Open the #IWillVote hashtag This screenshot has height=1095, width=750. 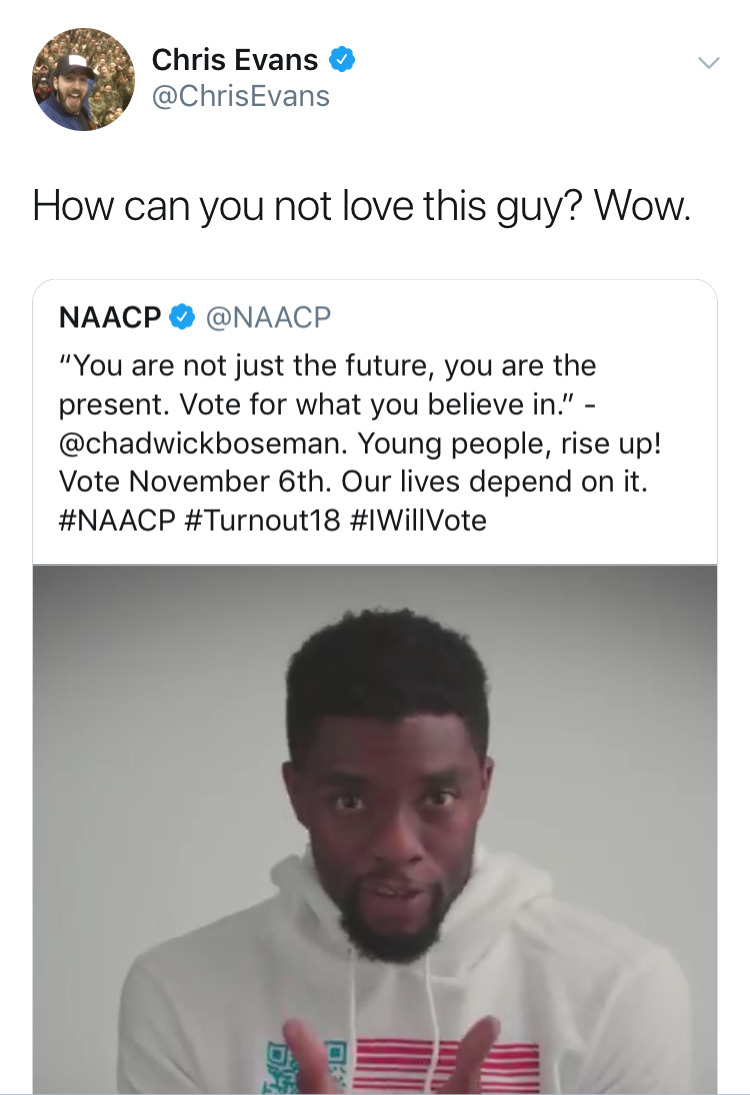tap(420, 520)
